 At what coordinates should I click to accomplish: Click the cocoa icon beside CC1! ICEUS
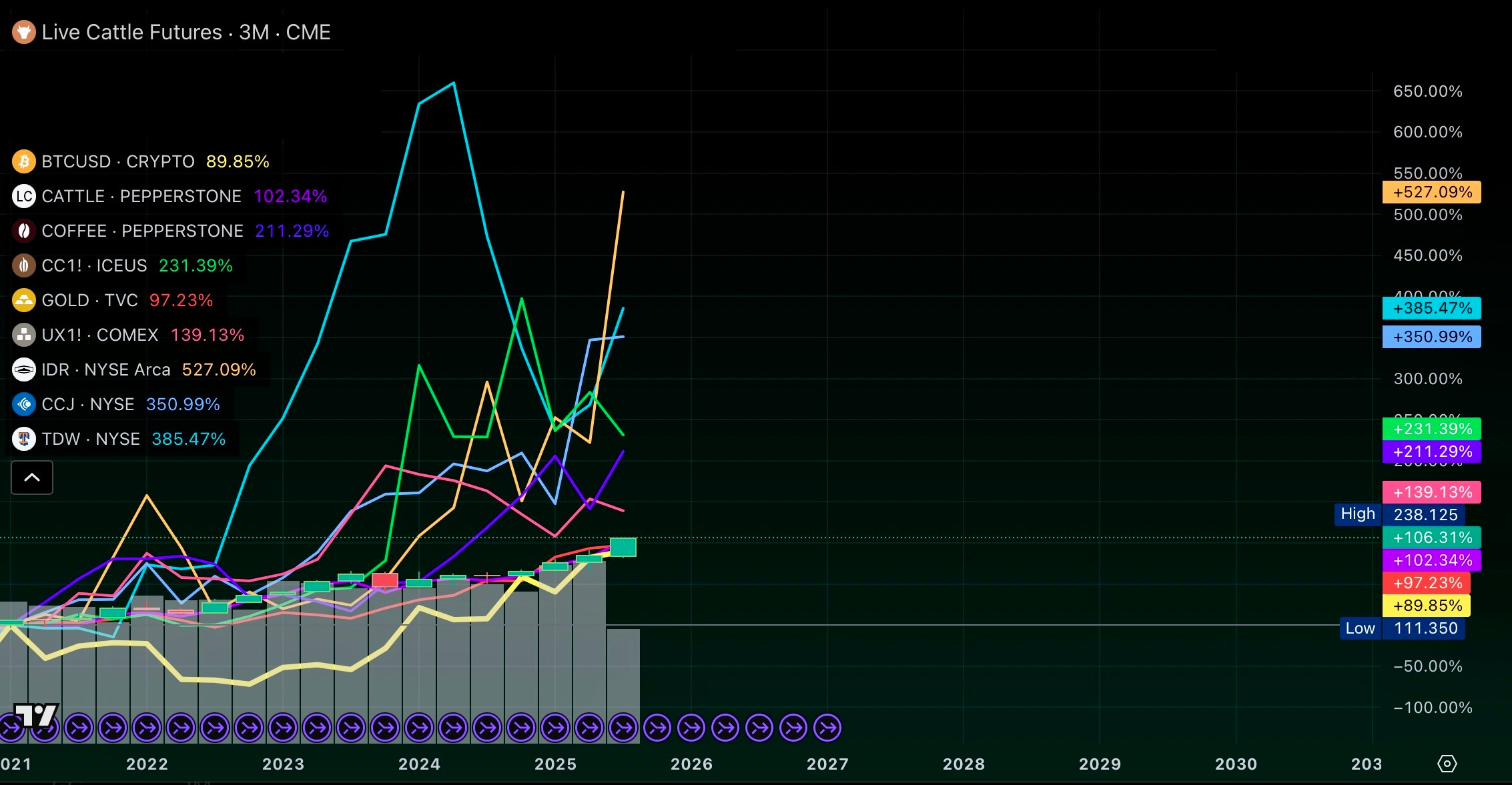click(x=24, y=265)
